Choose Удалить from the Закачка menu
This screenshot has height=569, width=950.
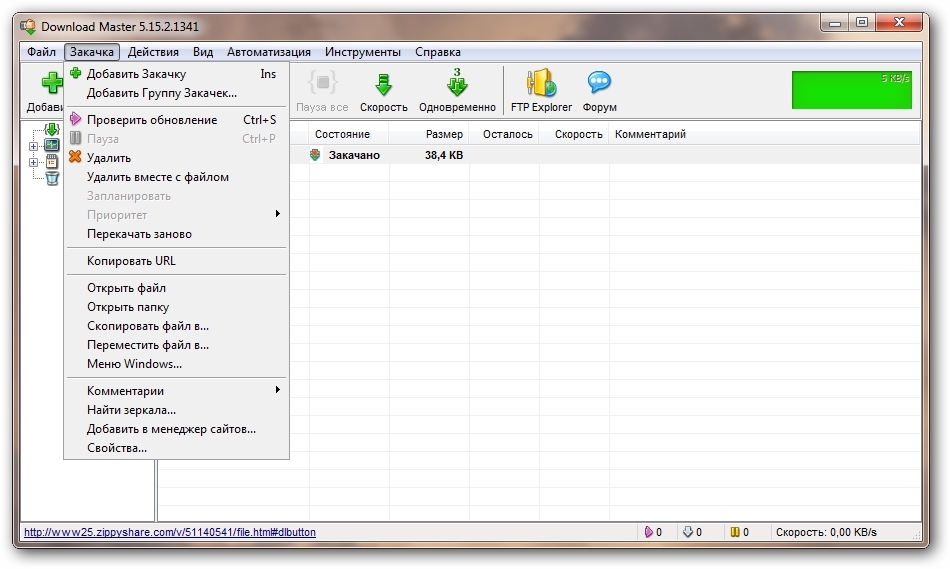click(109, 158)
